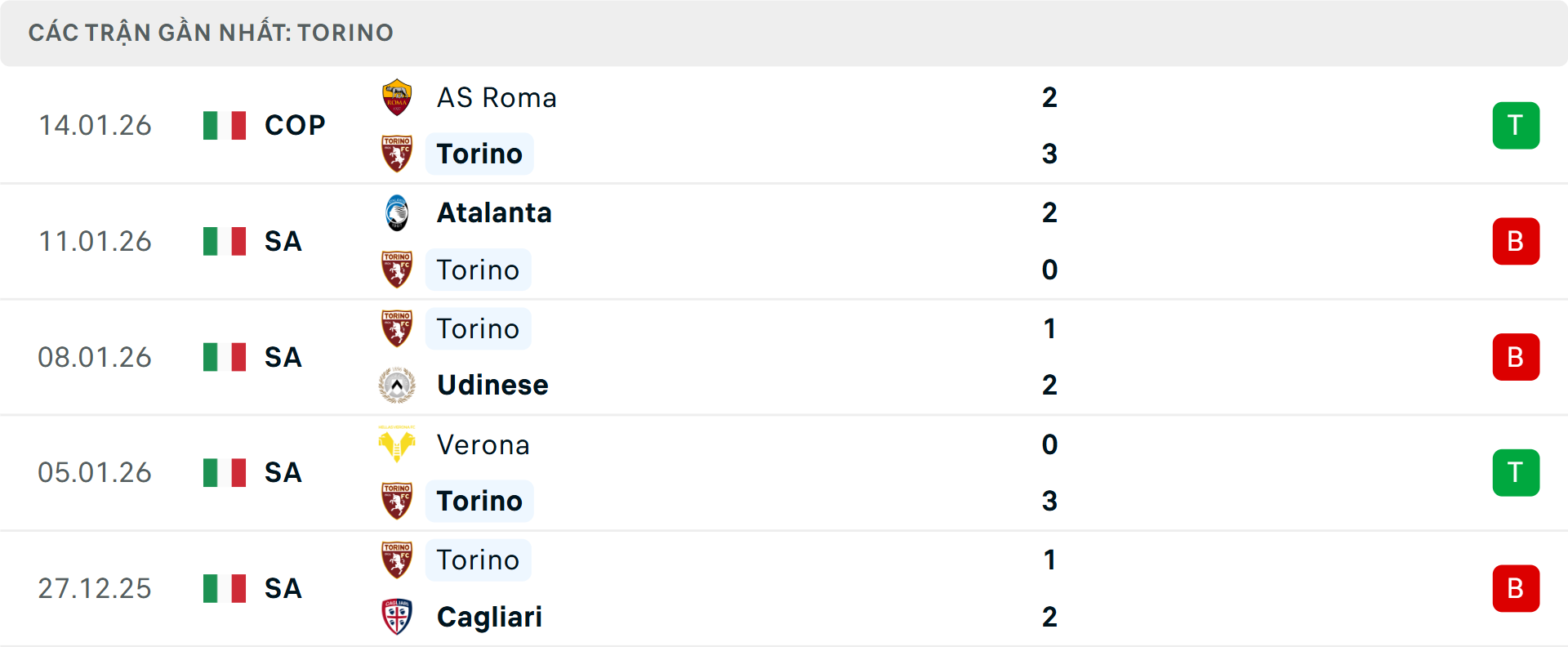This screenshot has width=1568, height=647.
Task: Click the Verona club crest
Action: tap(397, 444)
